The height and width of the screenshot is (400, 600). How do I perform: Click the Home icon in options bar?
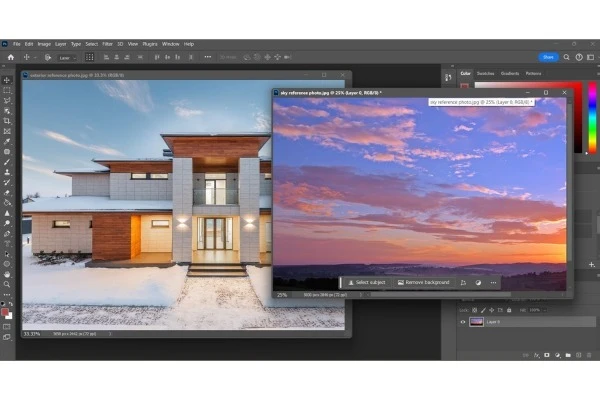pos(10,57)
